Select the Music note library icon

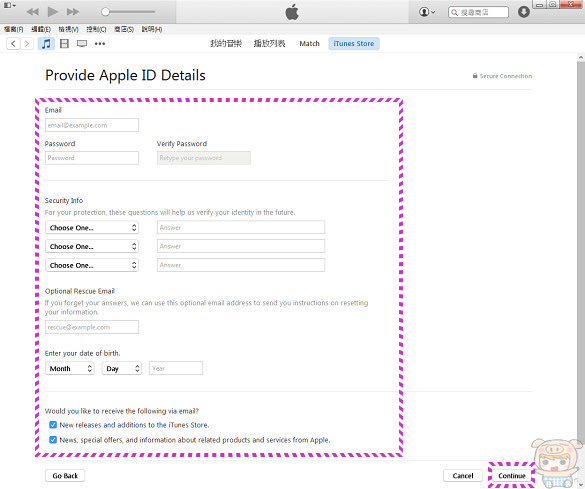(46, 44)
